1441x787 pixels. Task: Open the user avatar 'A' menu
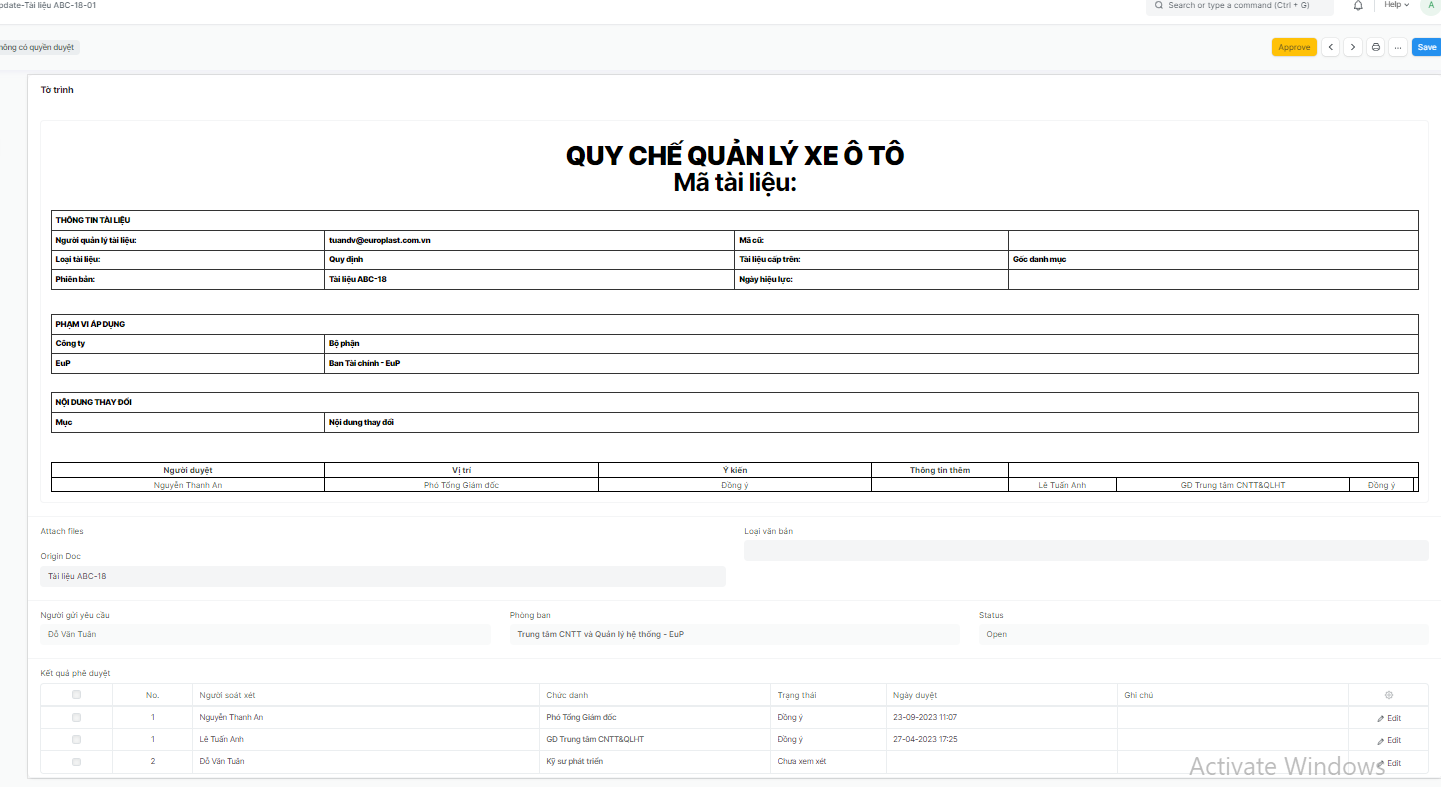click(x=1430, y=6)
